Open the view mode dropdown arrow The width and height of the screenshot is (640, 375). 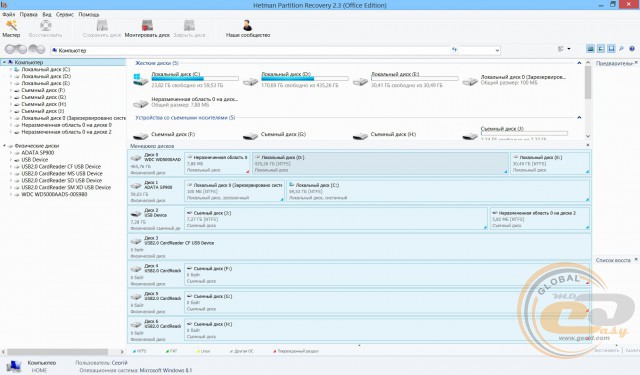[569, 49]
